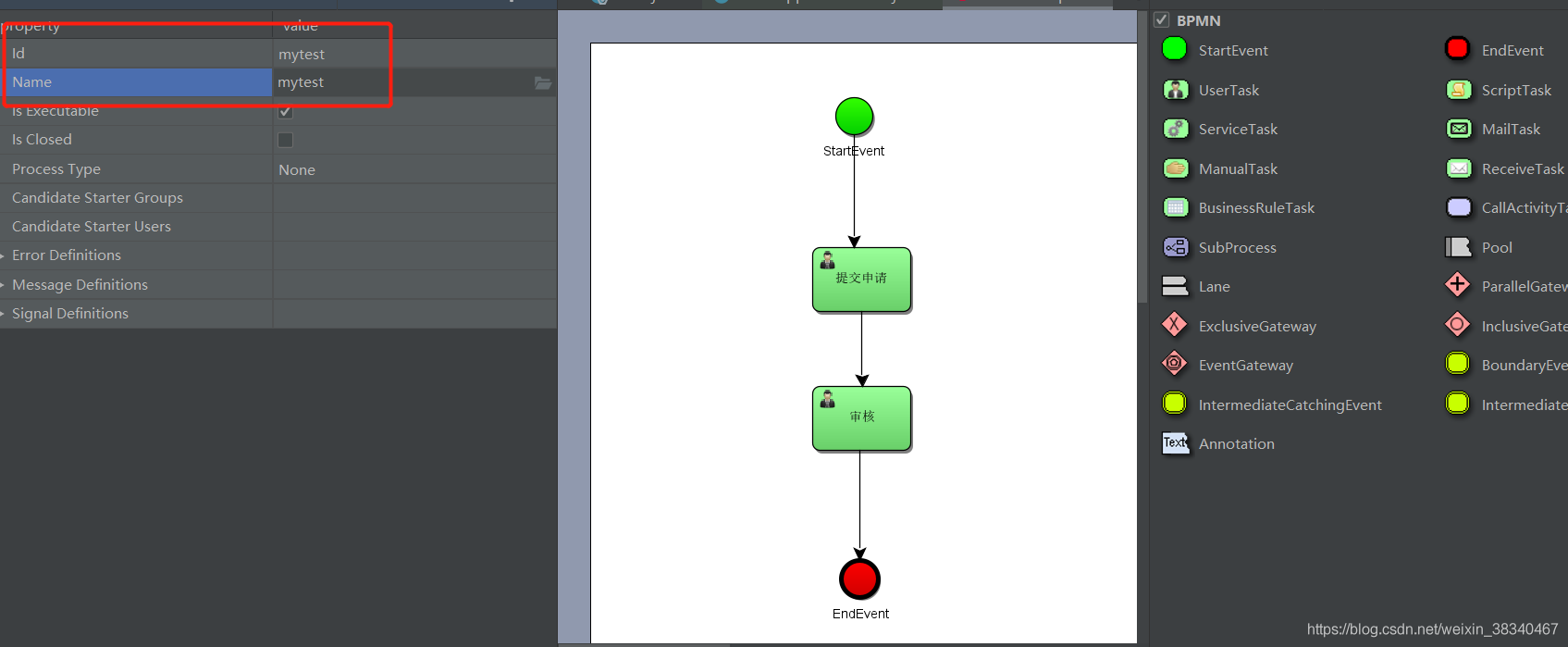Image resolution: width=1568 pixels, height=647 pixels.
Task: Pick the BusinessRuleTask palette icon
Action: [x=1176, y=207]
